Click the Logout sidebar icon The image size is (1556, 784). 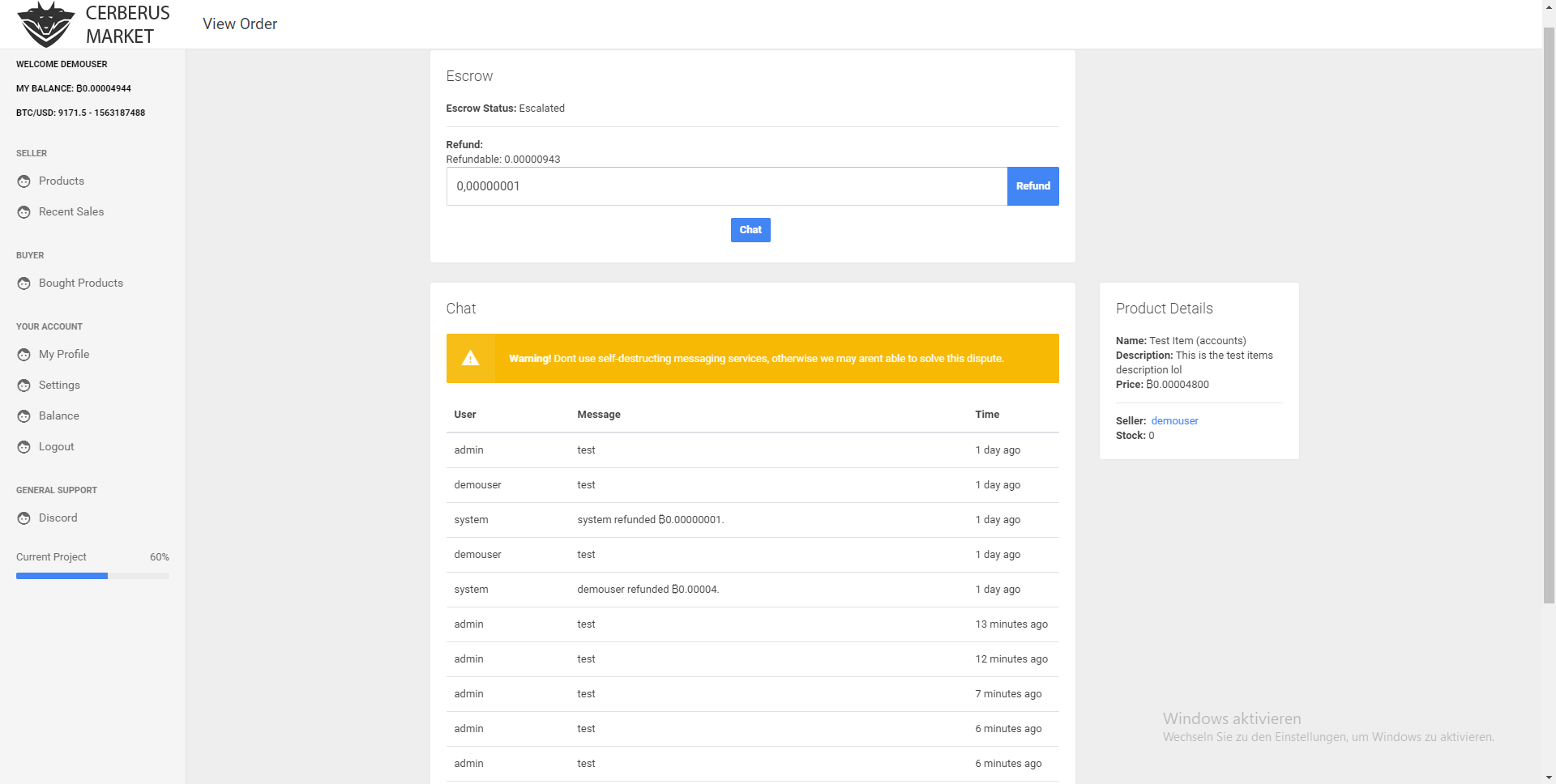coord(24,447)
